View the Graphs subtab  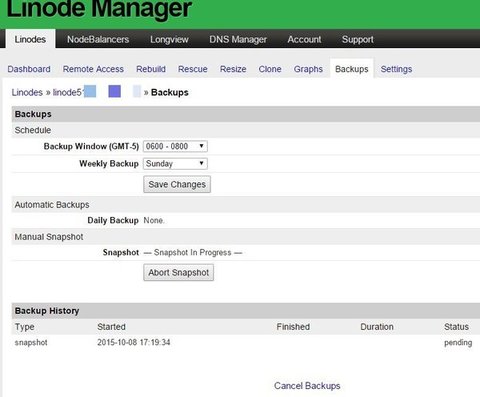(x=308, y=69)
